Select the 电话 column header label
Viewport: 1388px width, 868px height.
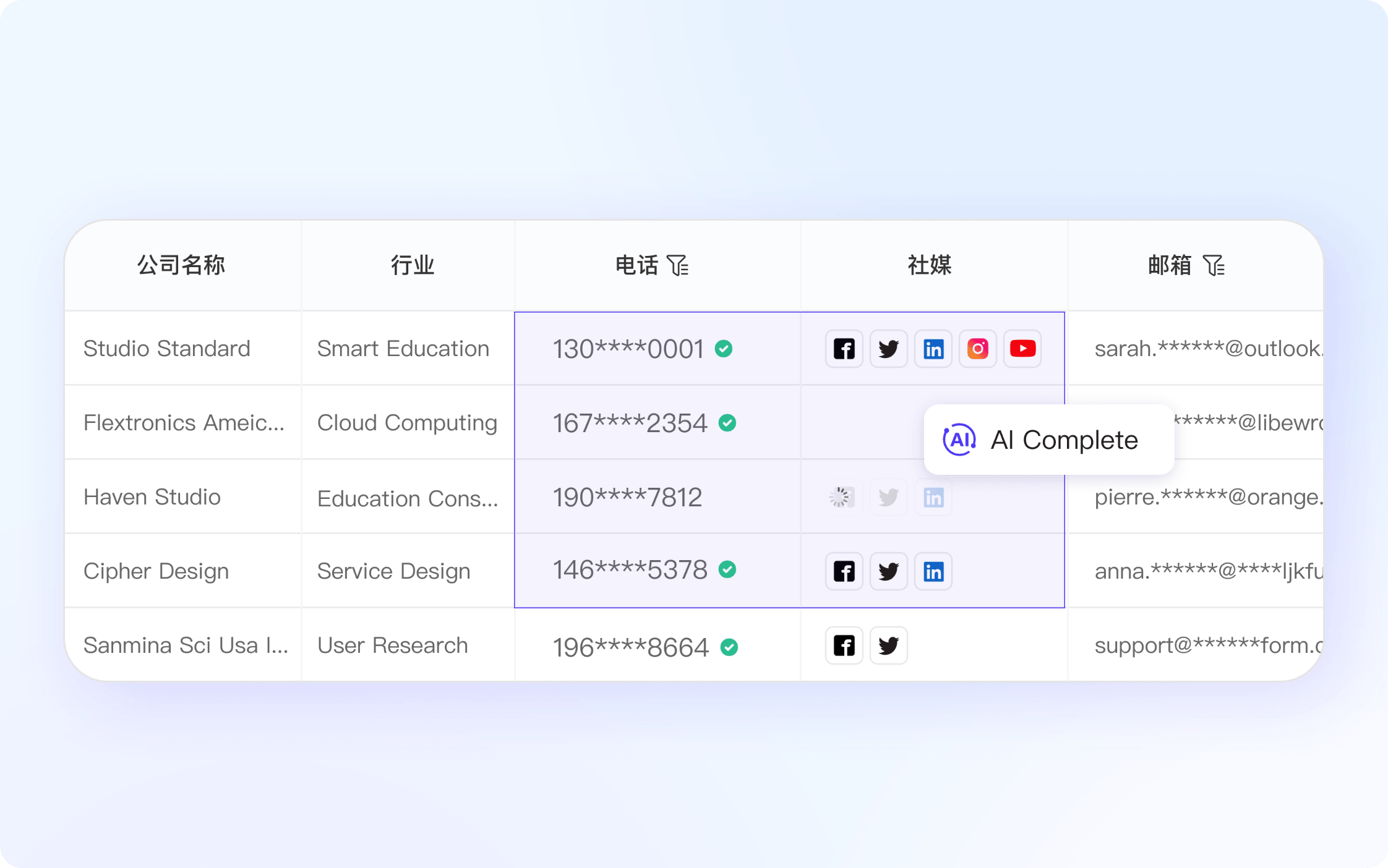coord(636,266)
